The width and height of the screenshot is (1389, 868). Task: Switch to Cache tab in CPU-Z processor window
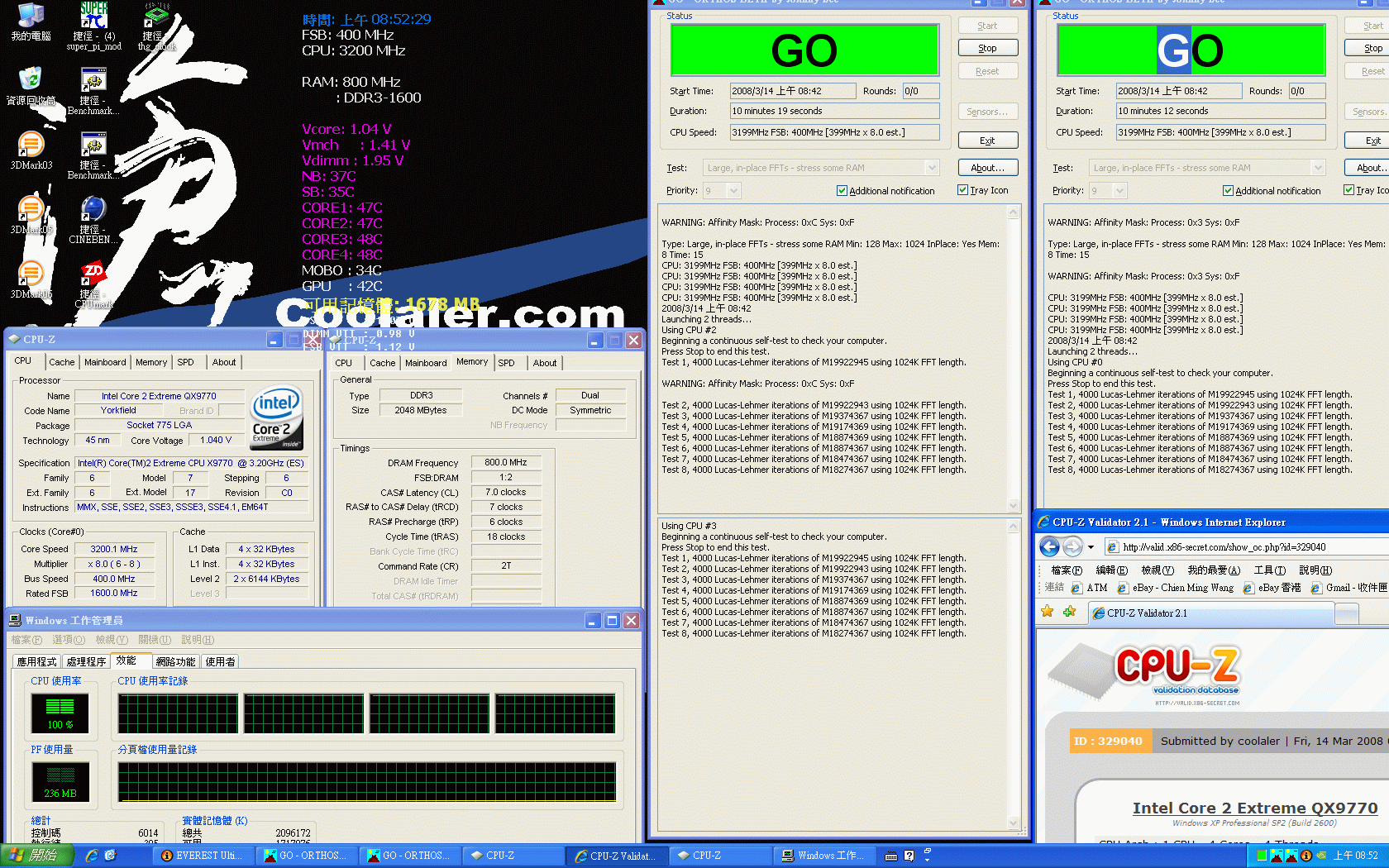(61, 362)
